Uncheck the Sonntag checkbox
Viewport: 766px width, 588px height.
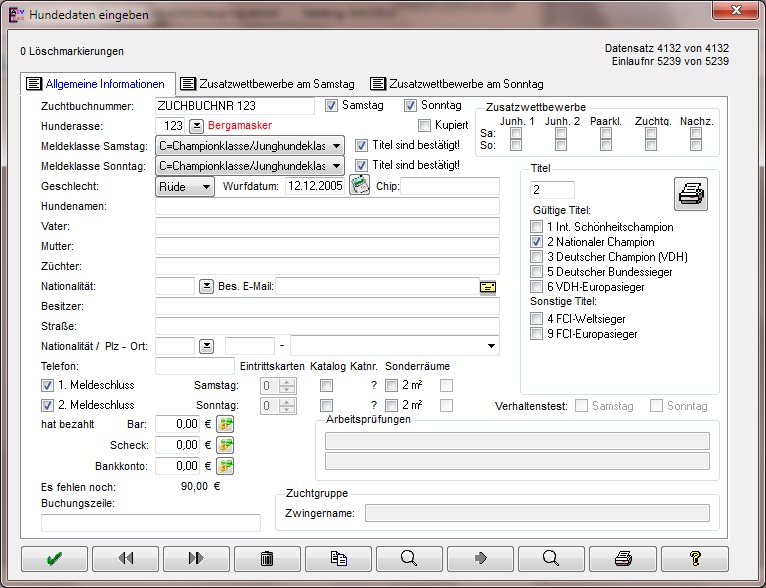pyautogui.click(x=410, y=105)
